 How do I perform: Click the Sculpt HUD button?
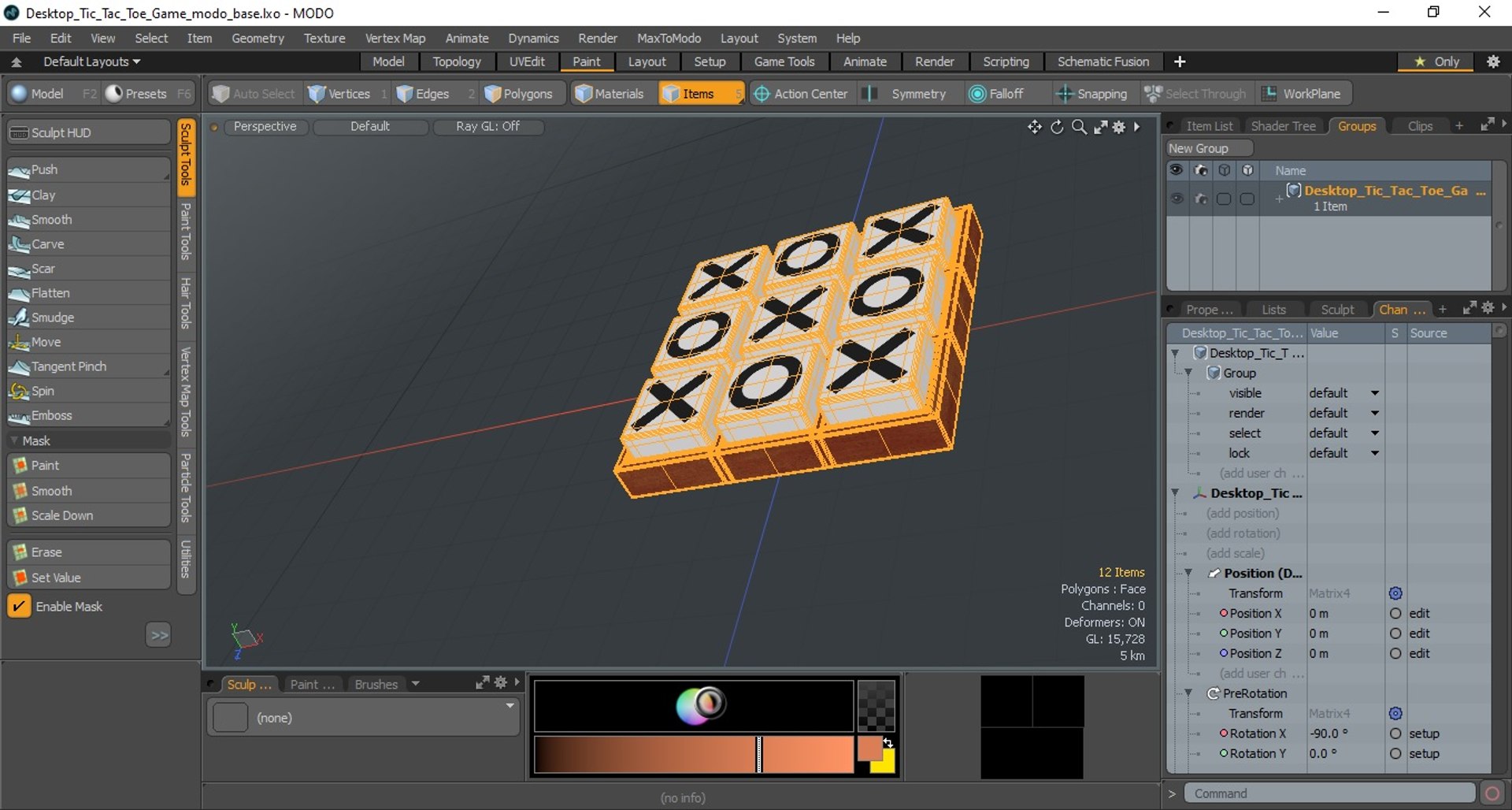click(88, 132)
